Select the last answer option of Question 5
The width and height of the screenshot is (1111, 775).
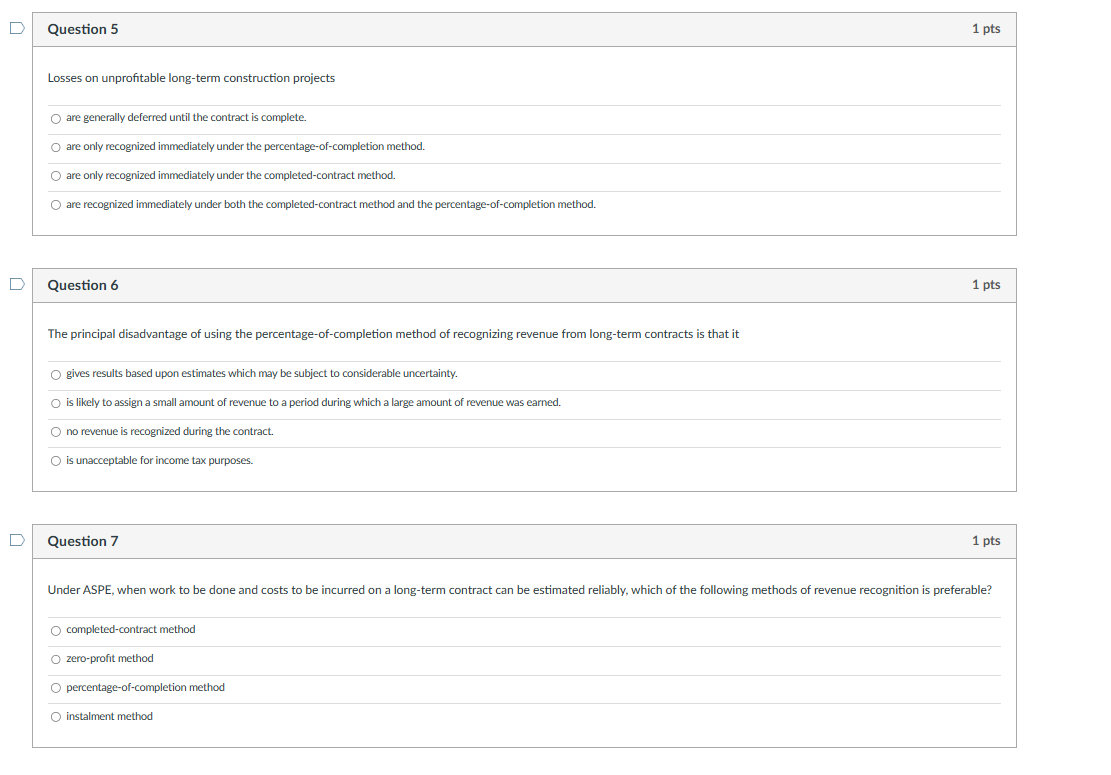click(56, 205)
